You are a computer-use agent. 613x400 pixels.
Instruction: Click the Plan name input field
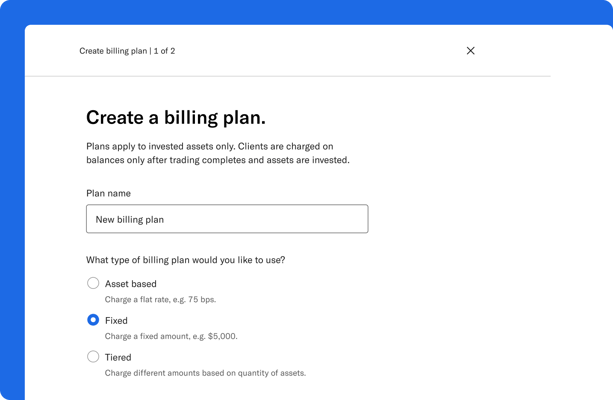227,219
